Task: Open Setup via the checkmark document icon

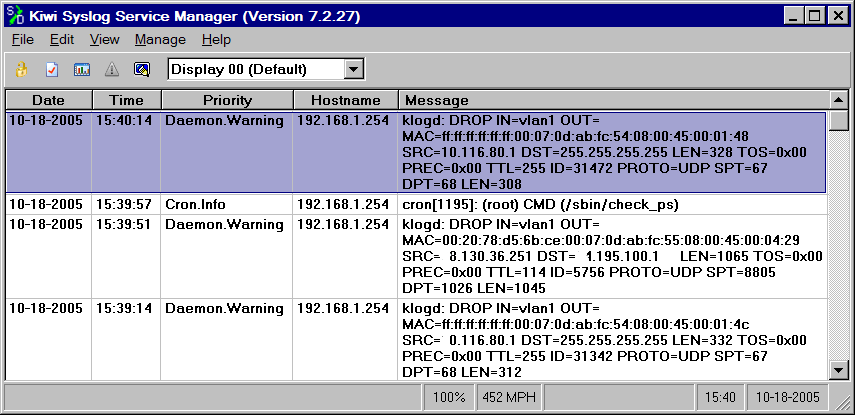Action: [52, 70]
